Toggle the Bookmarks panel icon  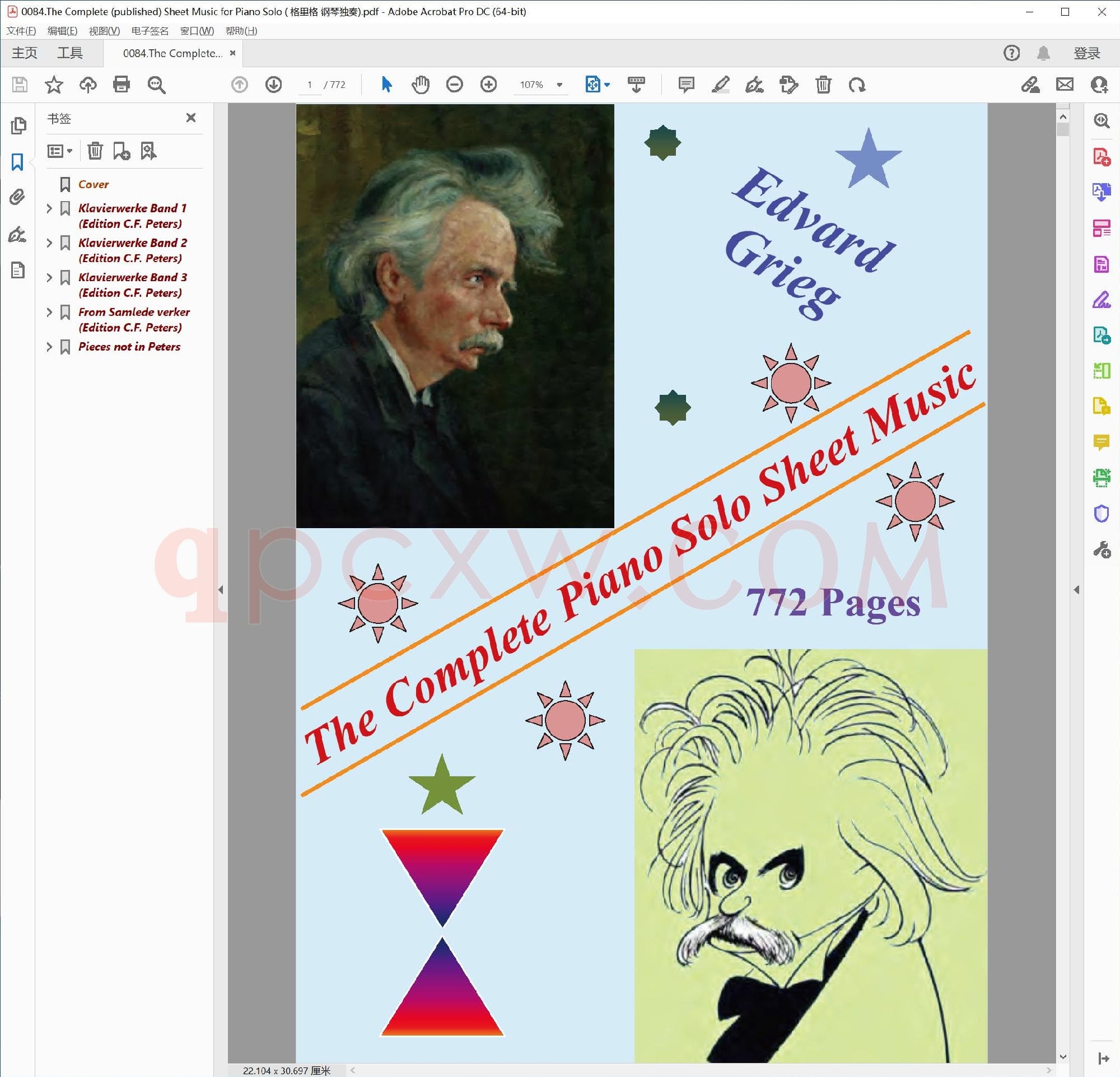click(x=17, y=162)
